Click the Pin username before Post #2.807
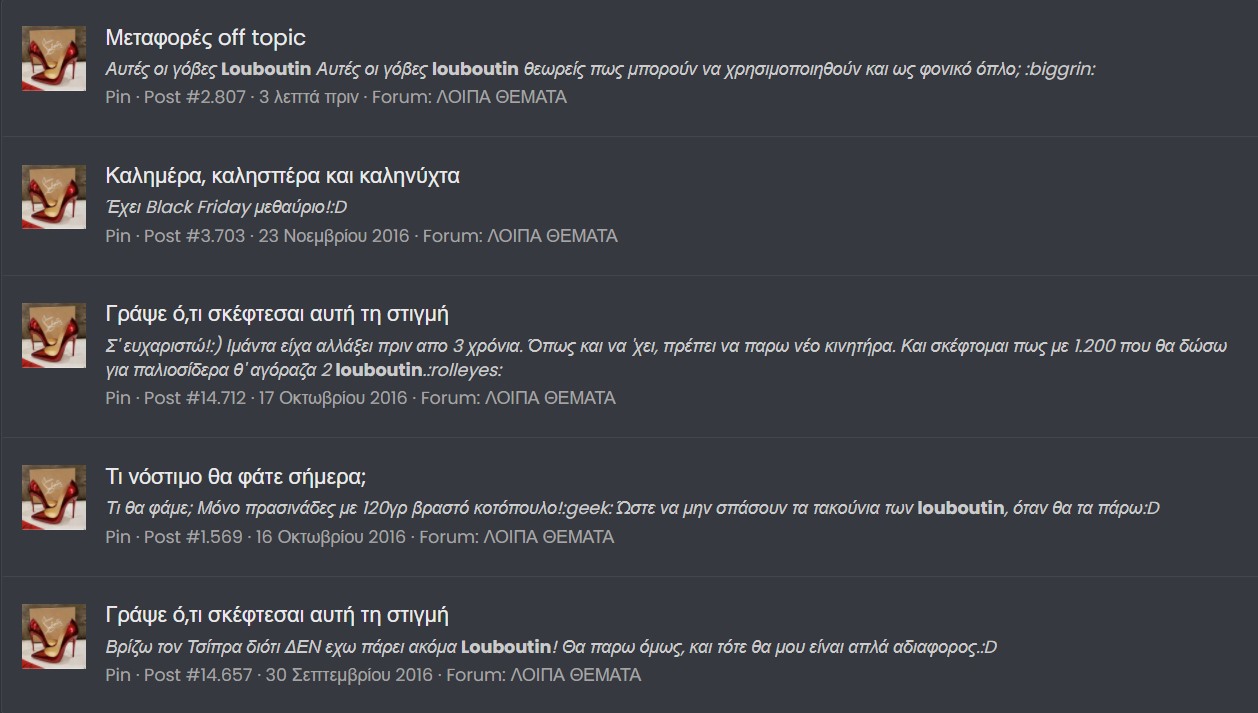The height and width of the screenshot is (713, 1258). pos(118,97)
